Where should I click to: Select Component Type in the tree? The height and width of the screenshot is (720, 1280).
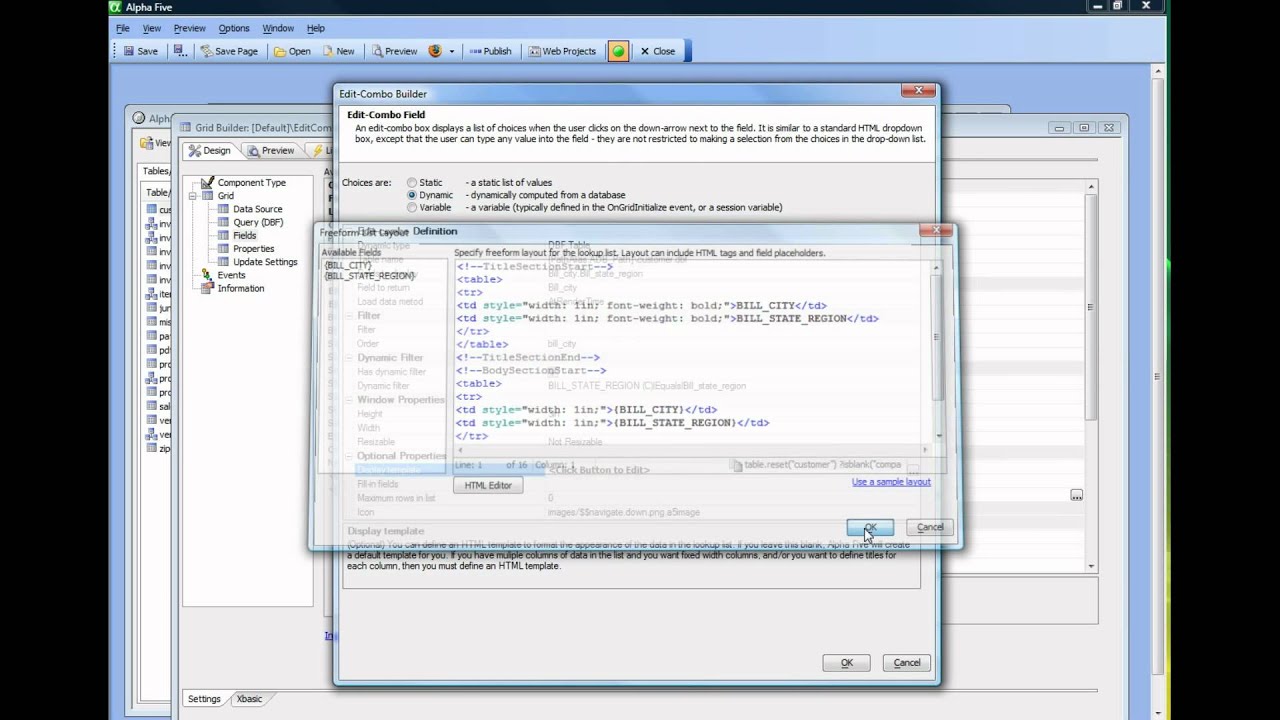[251, 183]
